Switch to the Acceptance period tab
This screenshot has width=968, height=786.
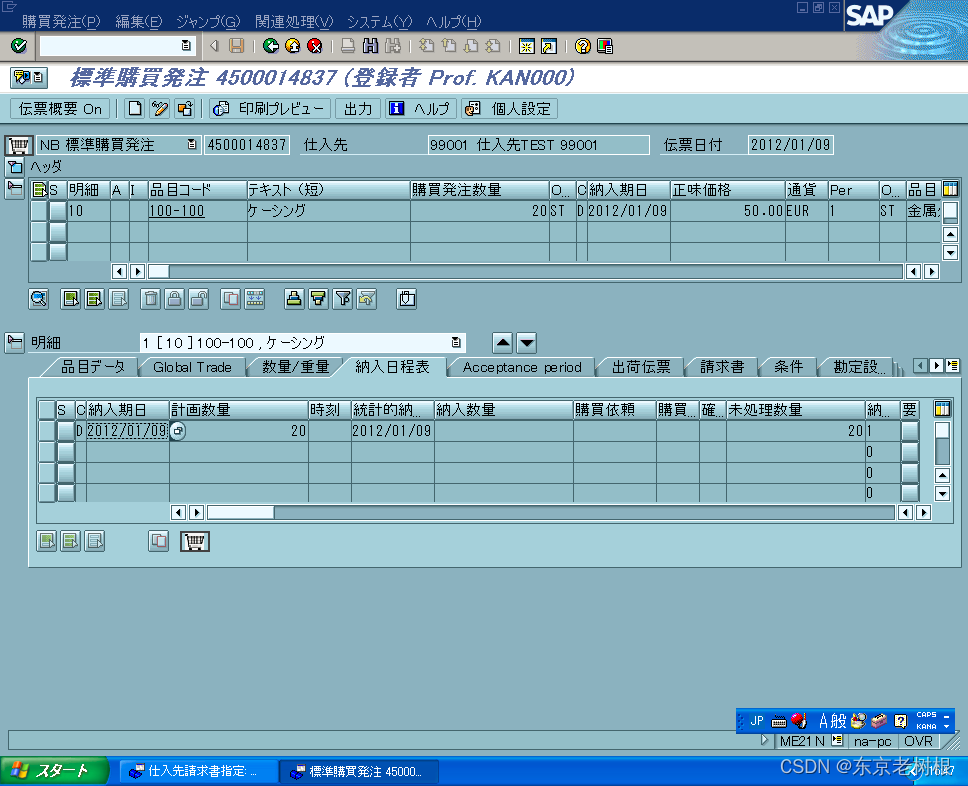coord(522,367)
